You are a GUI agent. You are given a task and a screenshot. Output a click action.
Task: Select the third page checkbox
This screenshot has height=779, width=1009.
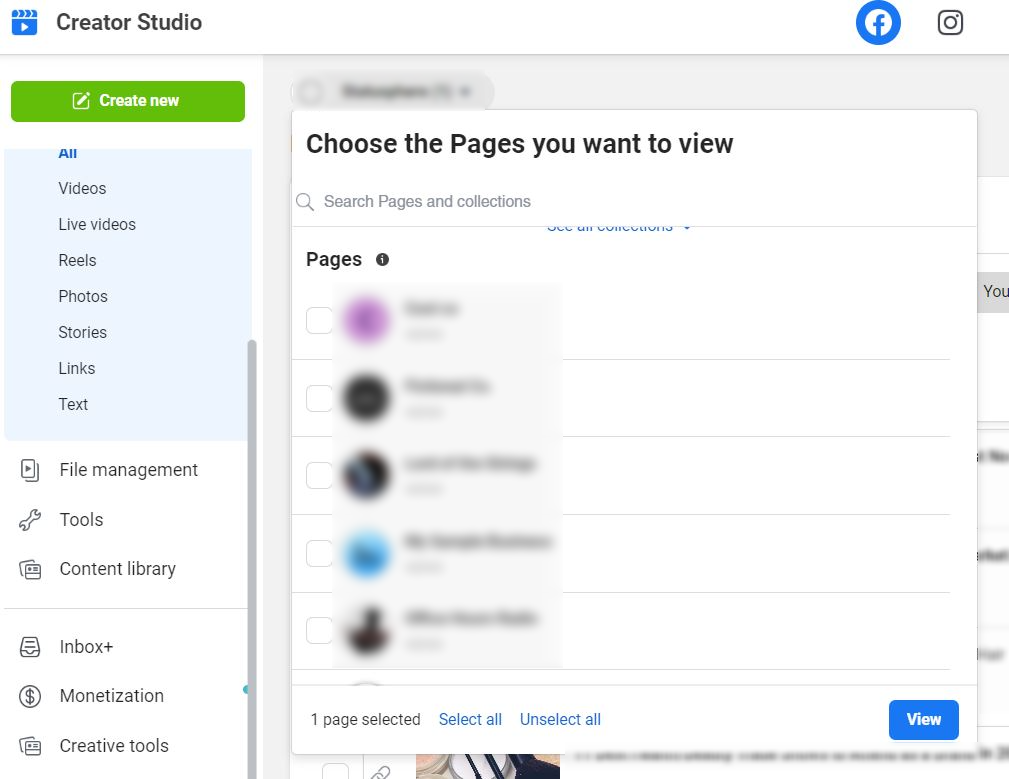click(x=319, y=475)
